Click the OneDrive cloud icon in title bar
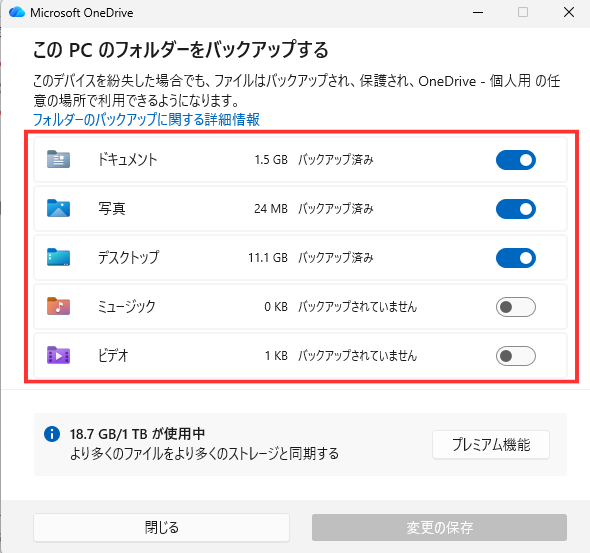Viewport: 590px width, 553px height. [x=17, y=12]
